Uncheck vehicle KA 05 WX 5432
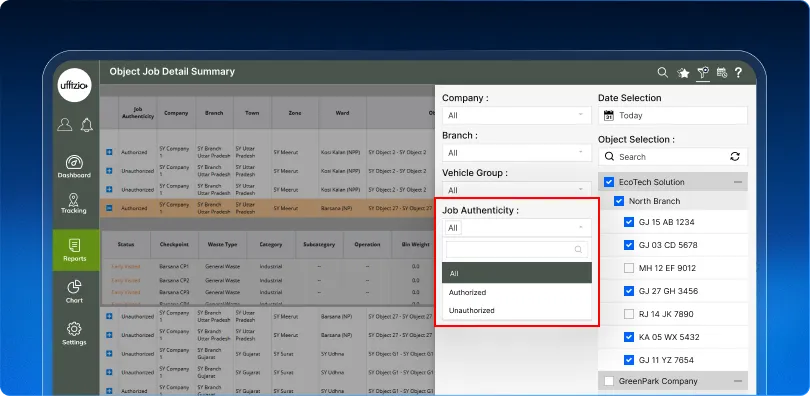This screenshot has width=810, height=396. pos(629,337)
